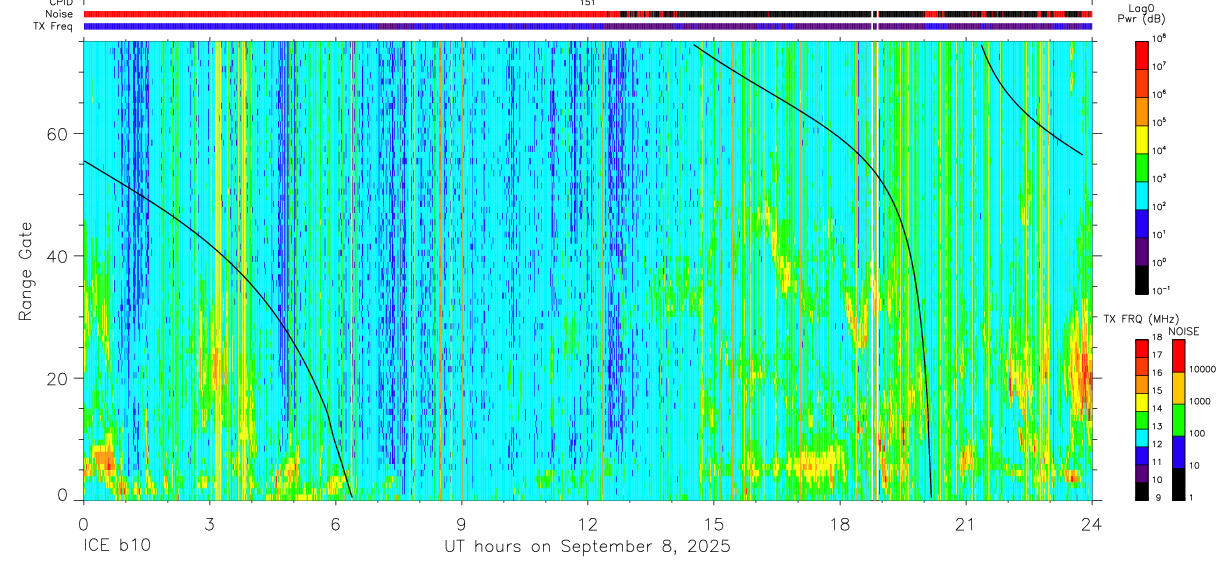Image resolution: width=1228 pixels, height=567 pixels.
Task: Select the yellow 10^4–10^5 Lag0 power swatch
Action: click(x=1143, y=138)
